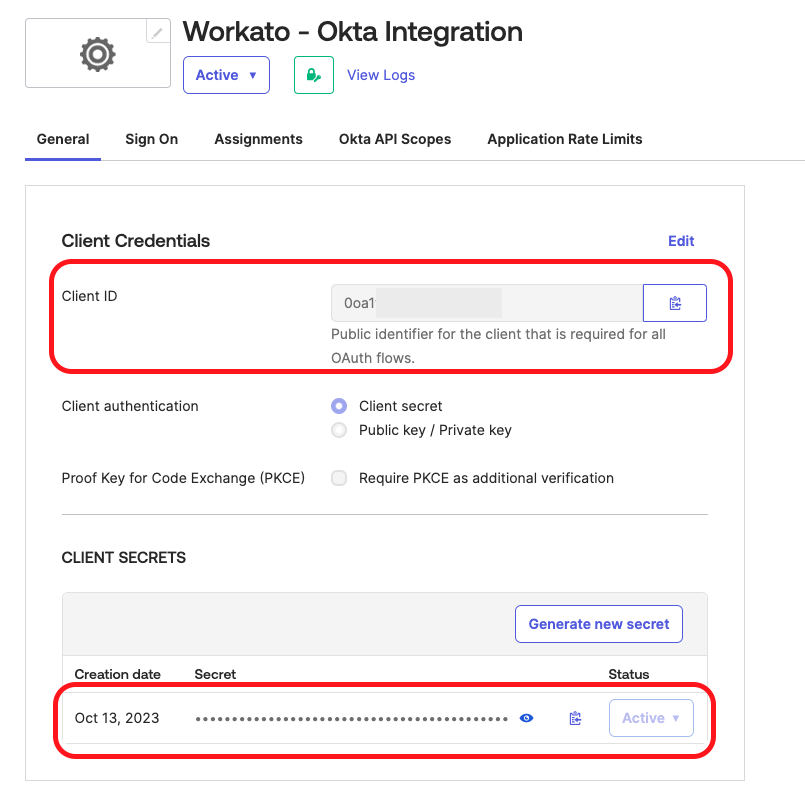Copy the Client ID using the clipboard icon
Viewport: 805px width, 791px height.
674,302
